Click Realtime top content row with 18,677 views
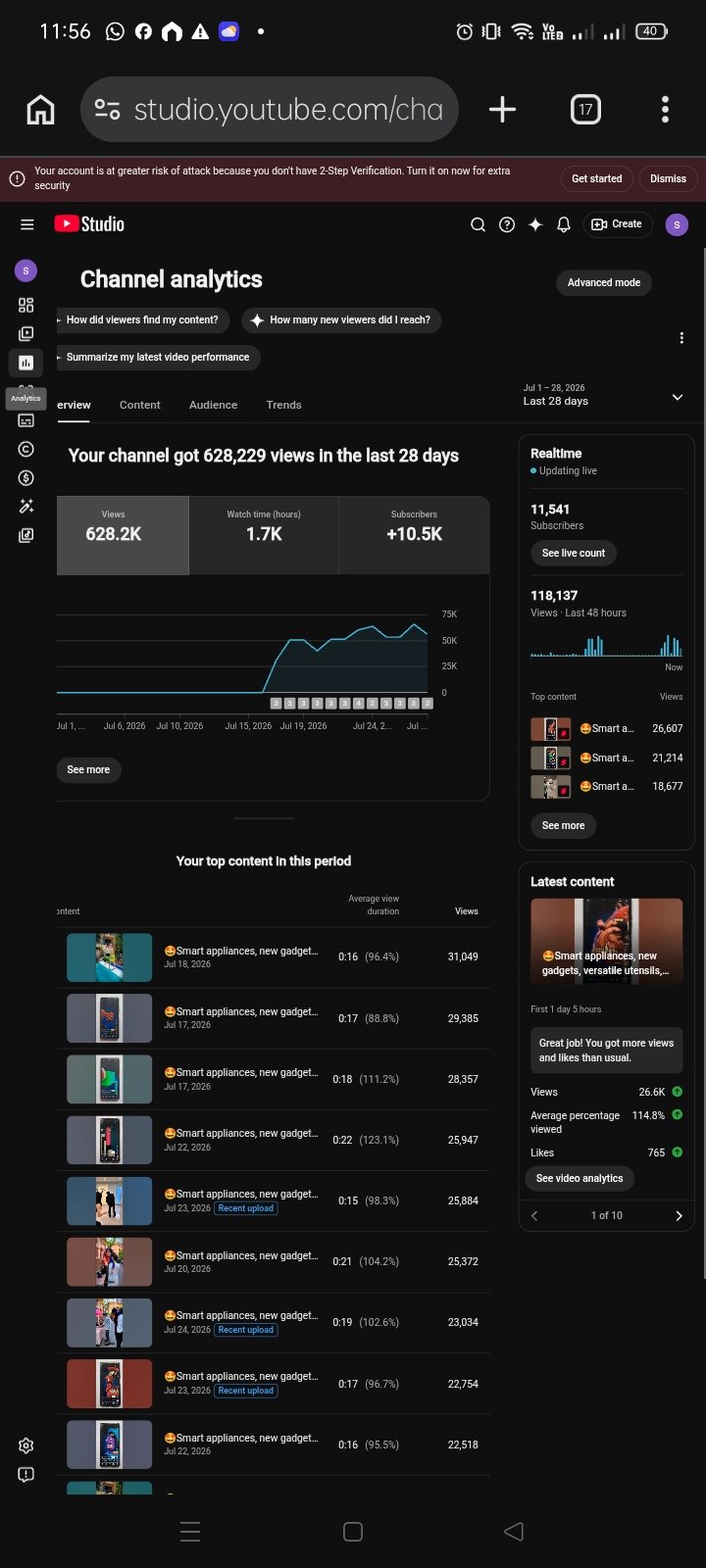Screen dimensions: 706x1568 tap(607, 786)
